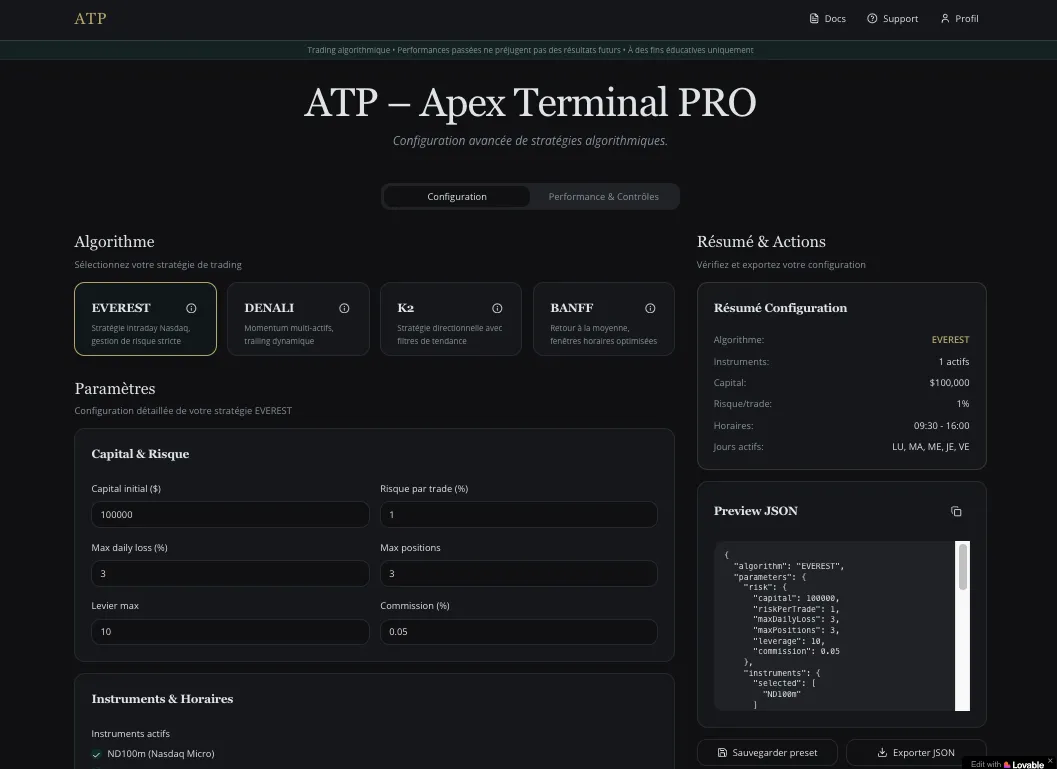1057x769 pixels.
Task: Click the EVEREST value in Résumé
Action: (950, 340)
